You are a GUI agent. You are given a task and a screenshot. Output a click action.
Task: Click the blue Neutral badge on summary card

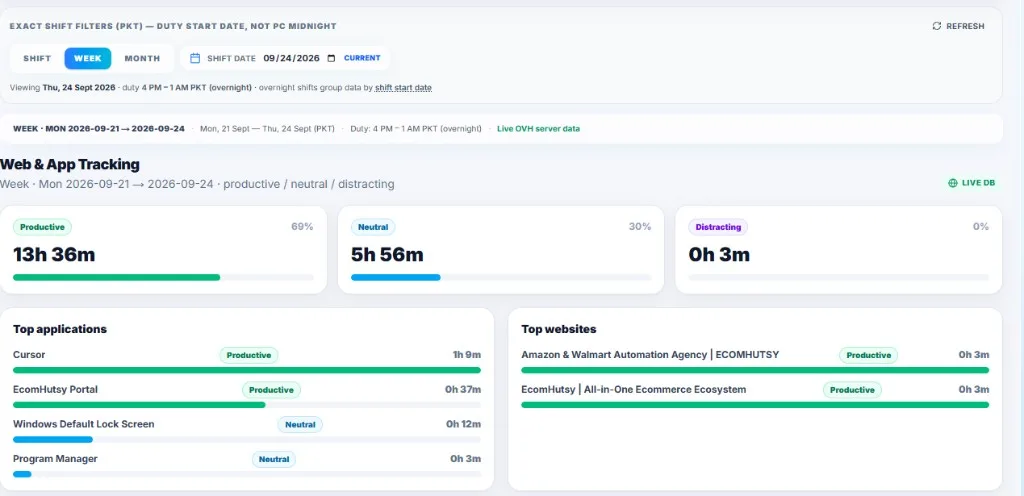373,227
